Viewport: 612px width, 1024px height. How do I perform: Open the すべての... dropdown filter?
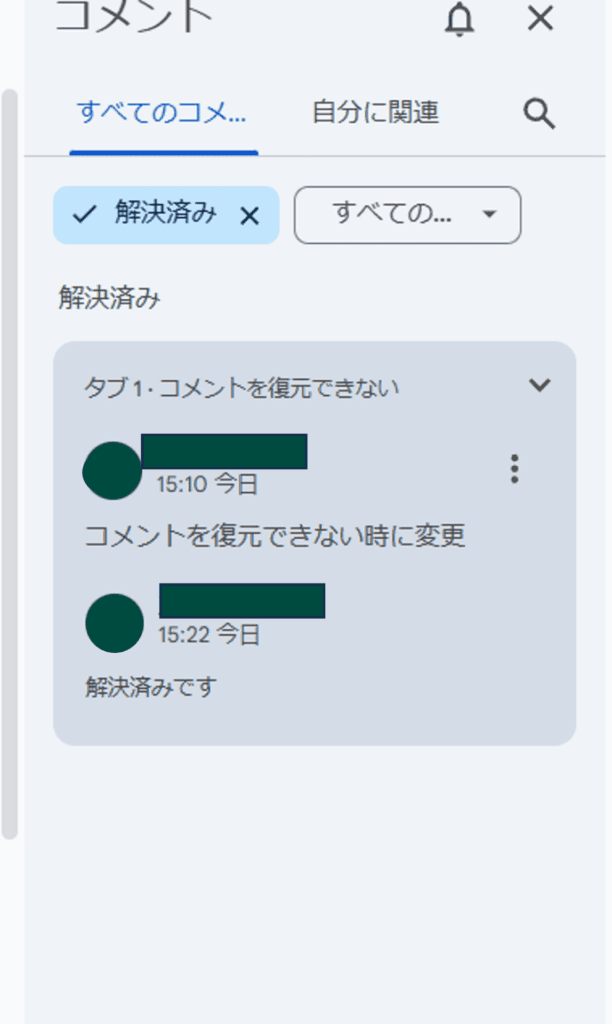coord(407,214)
